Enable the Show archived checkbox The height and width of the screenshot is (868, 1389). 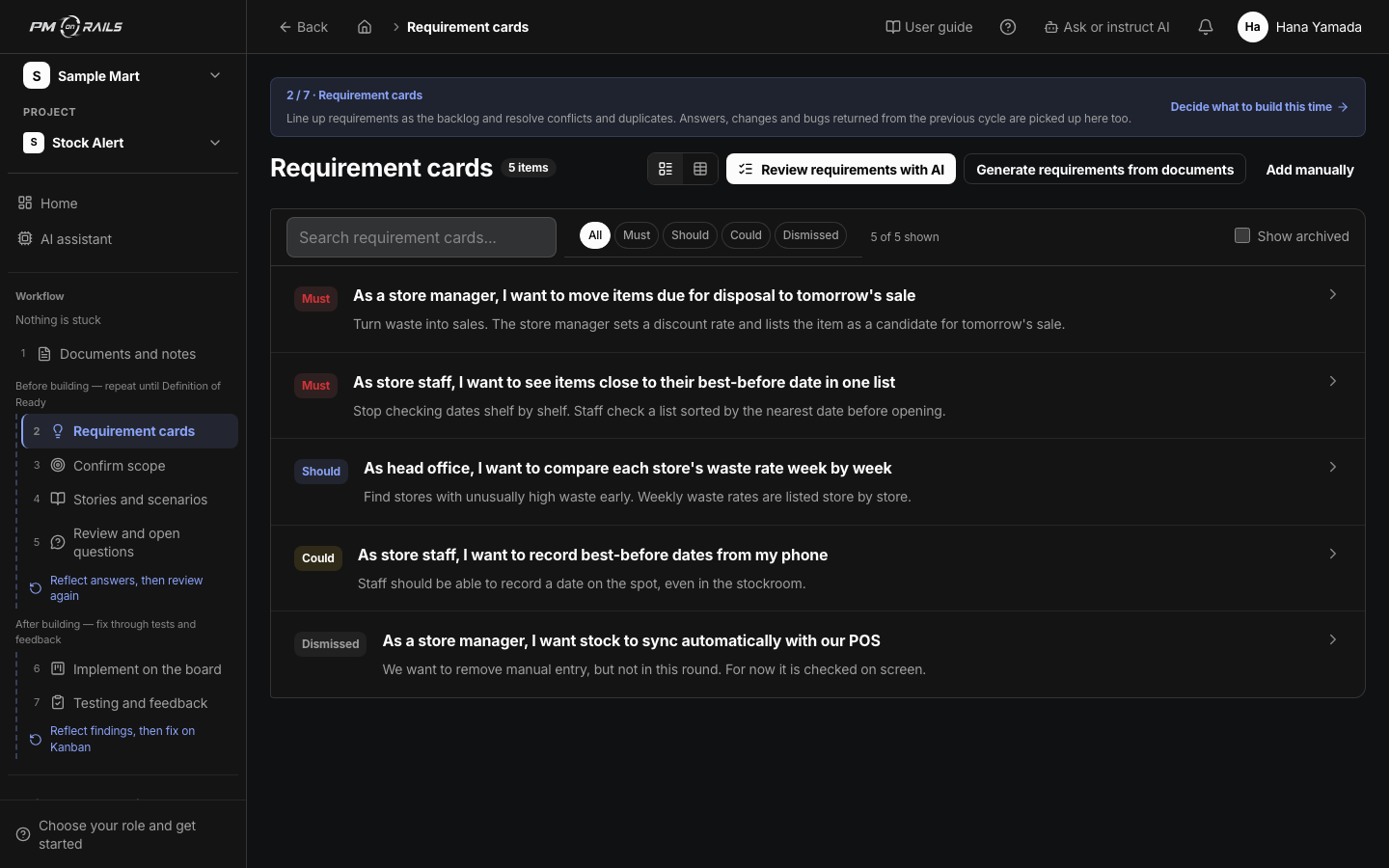[x=1242, y=235]
